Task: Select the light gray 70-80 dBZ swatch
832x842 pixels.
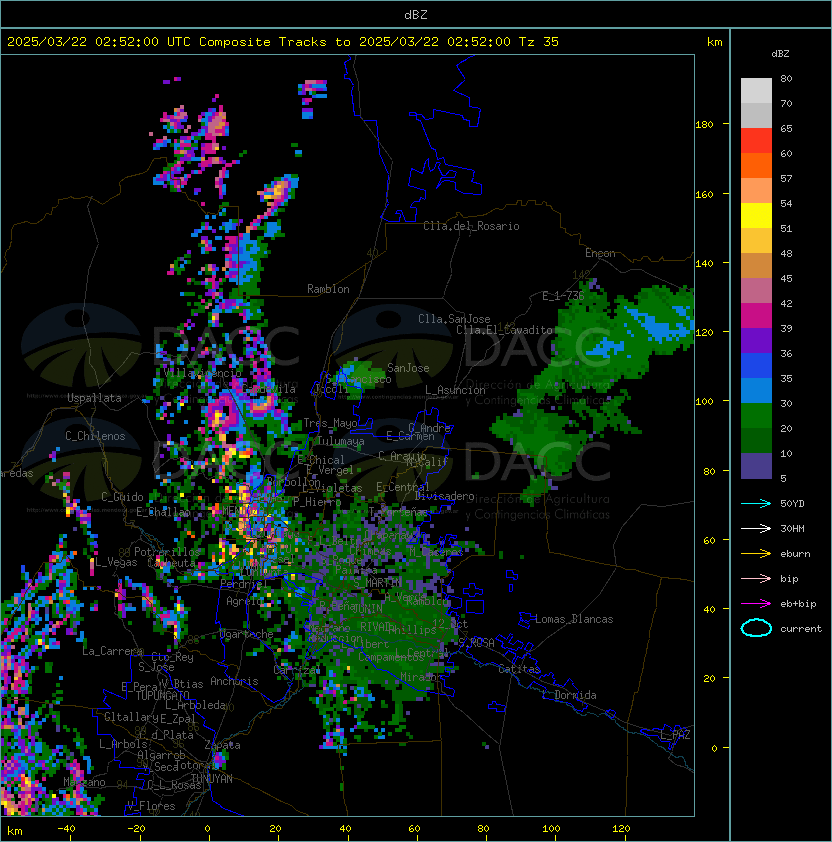Action: pos(756,91)
